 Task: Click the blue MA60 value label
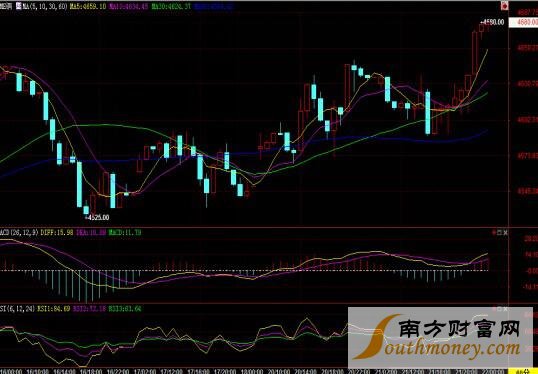click(214, 6)
